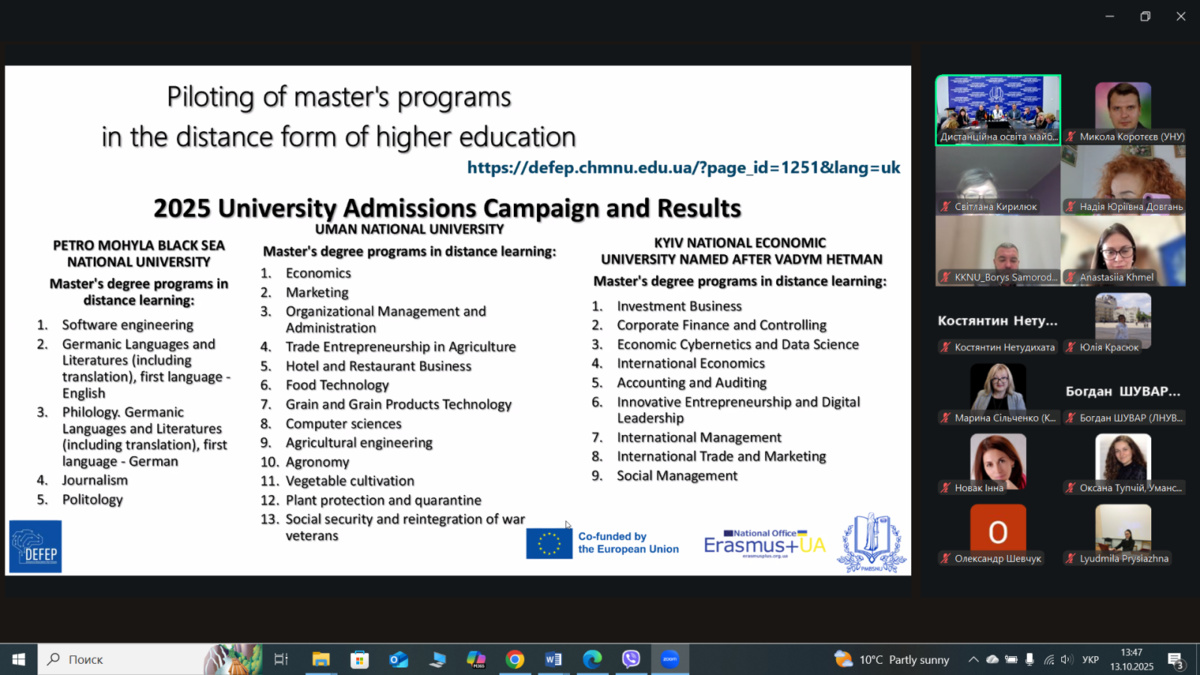The image size is (1200, 675).
Task: Switch the УКР keyboard language
Action: (x=1091, y=660)
